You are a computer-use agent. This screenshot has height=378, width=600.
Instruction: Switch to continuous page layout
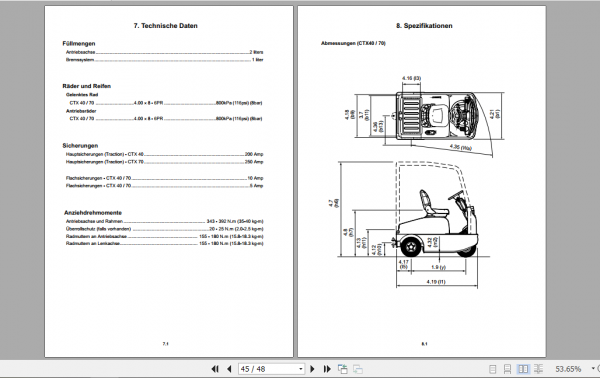[507, 369]
